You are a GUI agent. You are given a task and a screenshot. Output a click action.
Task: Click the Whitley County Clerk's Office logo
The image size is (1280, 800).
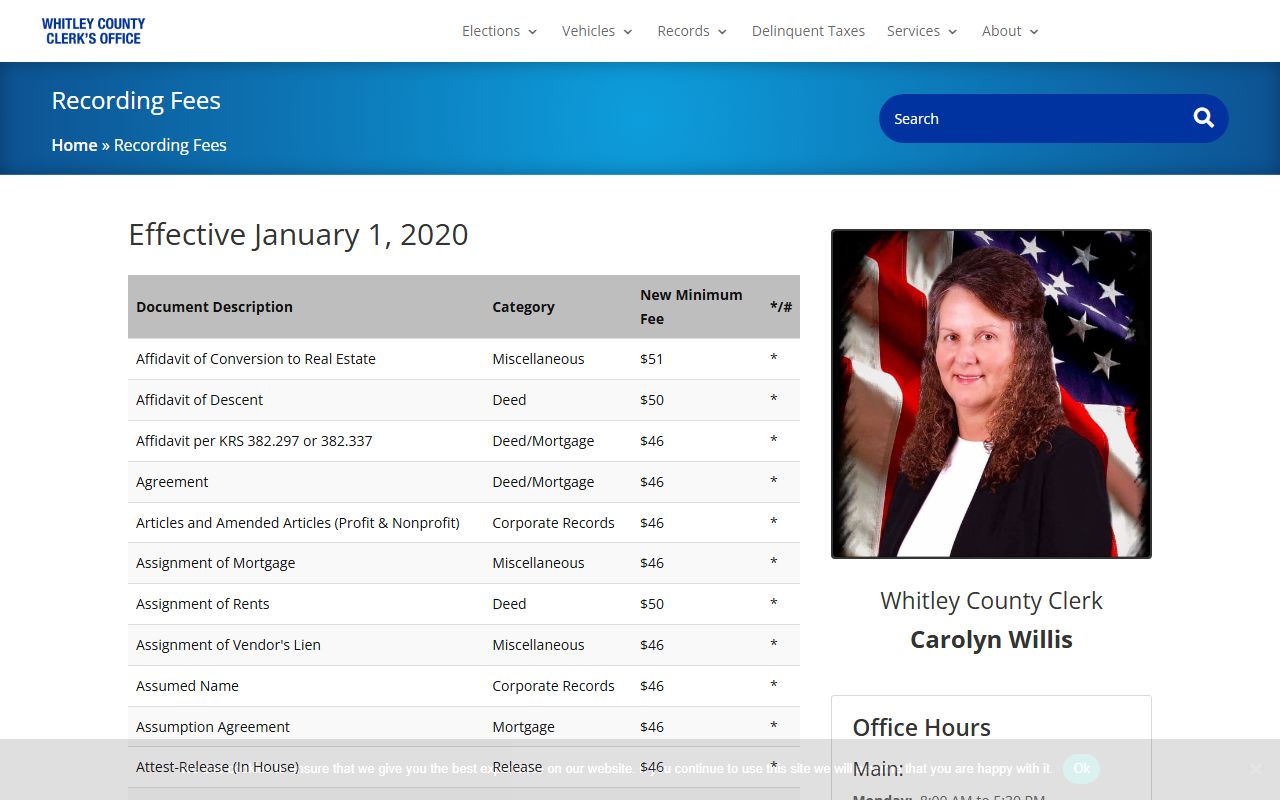coord(93,31)
